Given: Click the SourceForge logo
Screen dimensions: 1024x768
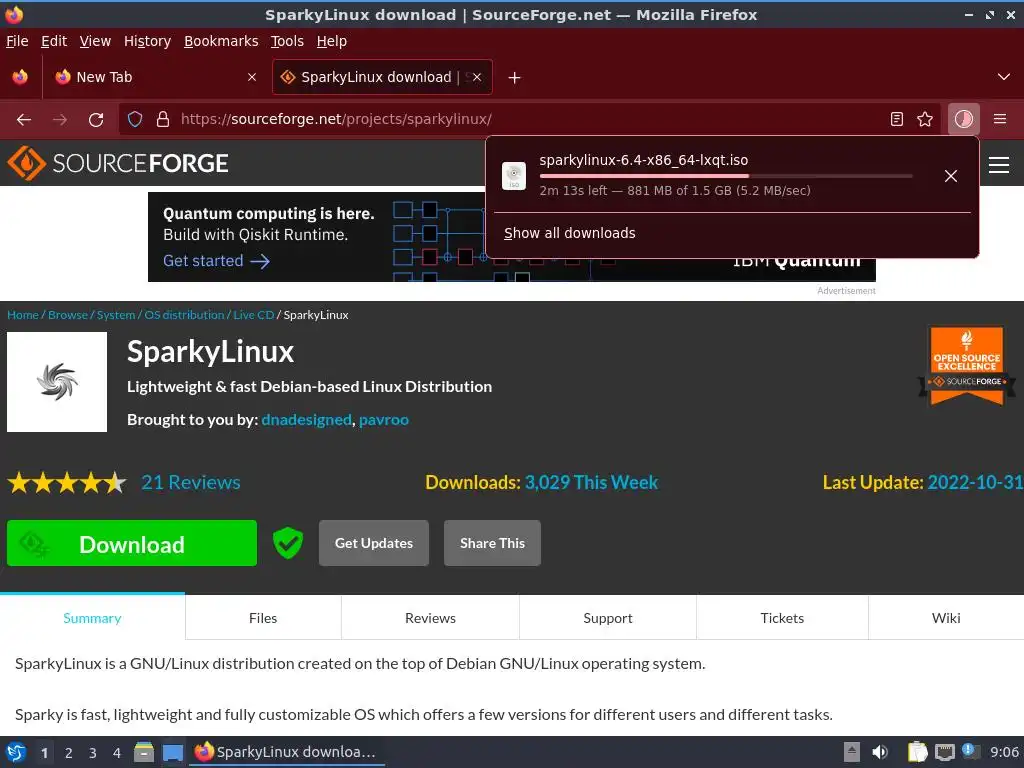Looking at the screenshot, I should coord(118,163).
